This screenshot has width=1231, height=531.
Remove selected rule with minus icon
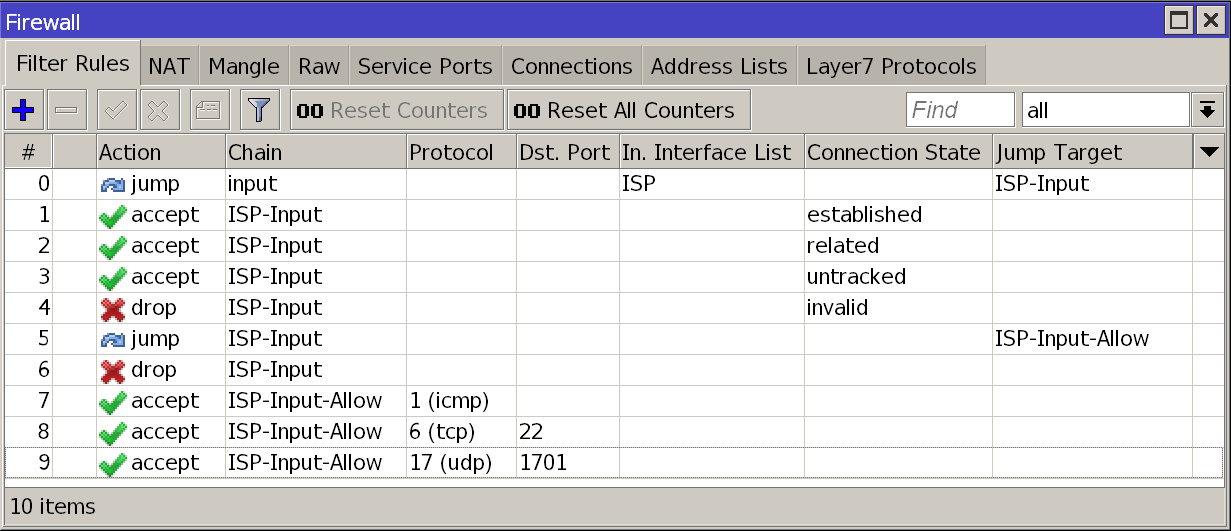(x=67, y=110)
